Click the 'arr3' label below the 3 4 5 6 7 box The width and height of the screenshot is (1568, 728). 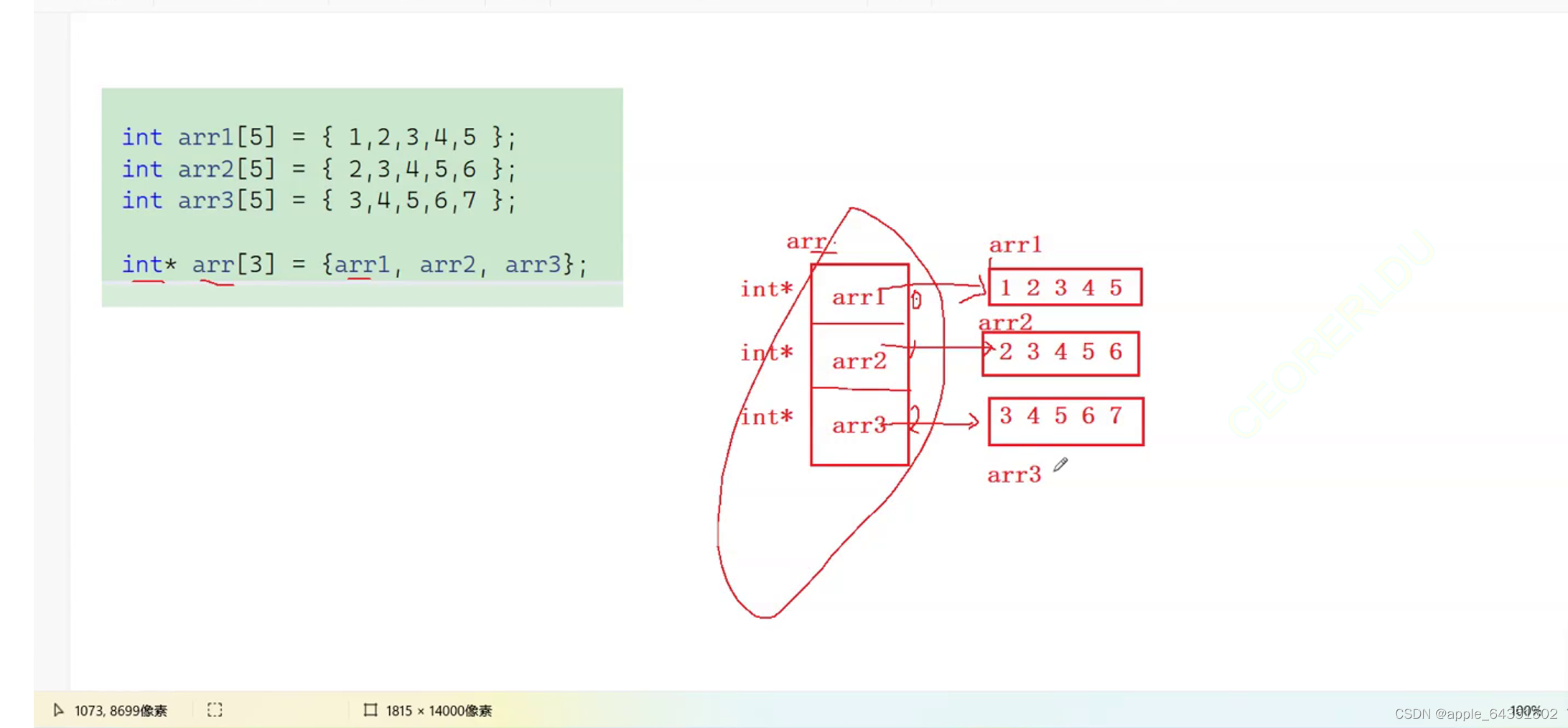1014,475
